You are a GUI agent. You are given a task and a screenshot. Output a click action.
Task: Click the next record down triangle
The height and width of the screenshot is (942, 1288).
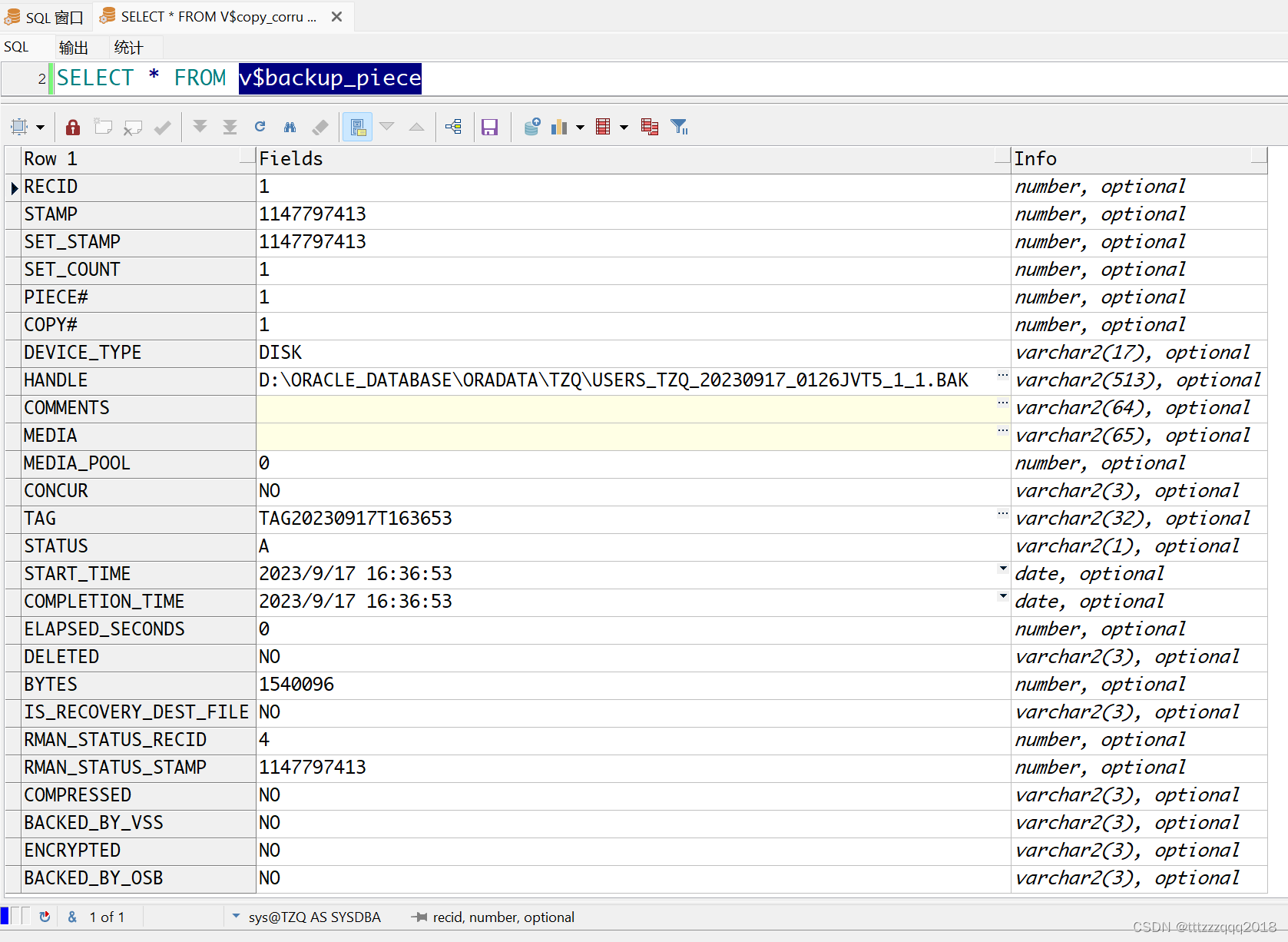pyautogui.click(x=387, y=127)
